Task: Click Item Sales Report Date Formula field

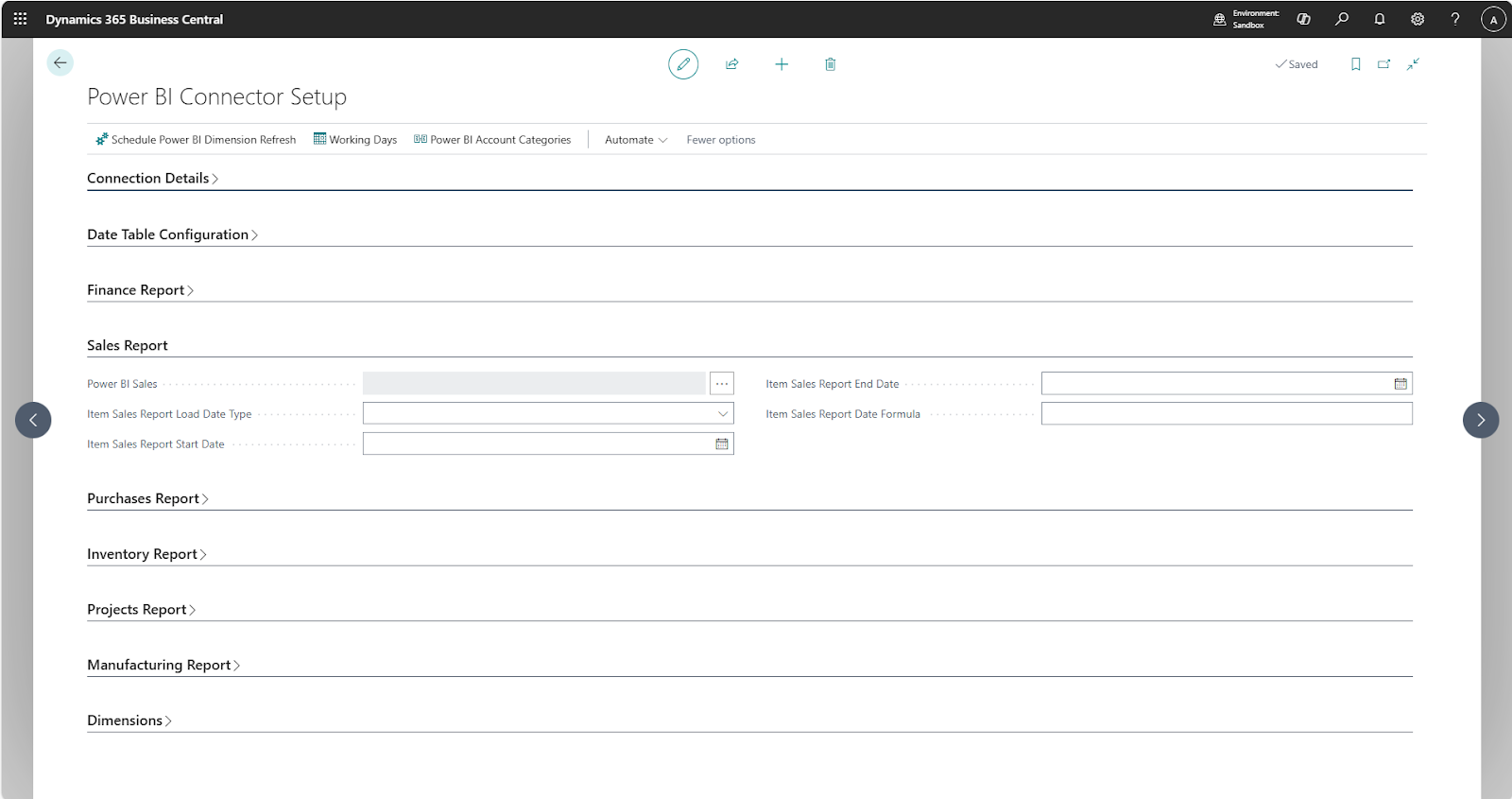Action: click(1227, 413)
